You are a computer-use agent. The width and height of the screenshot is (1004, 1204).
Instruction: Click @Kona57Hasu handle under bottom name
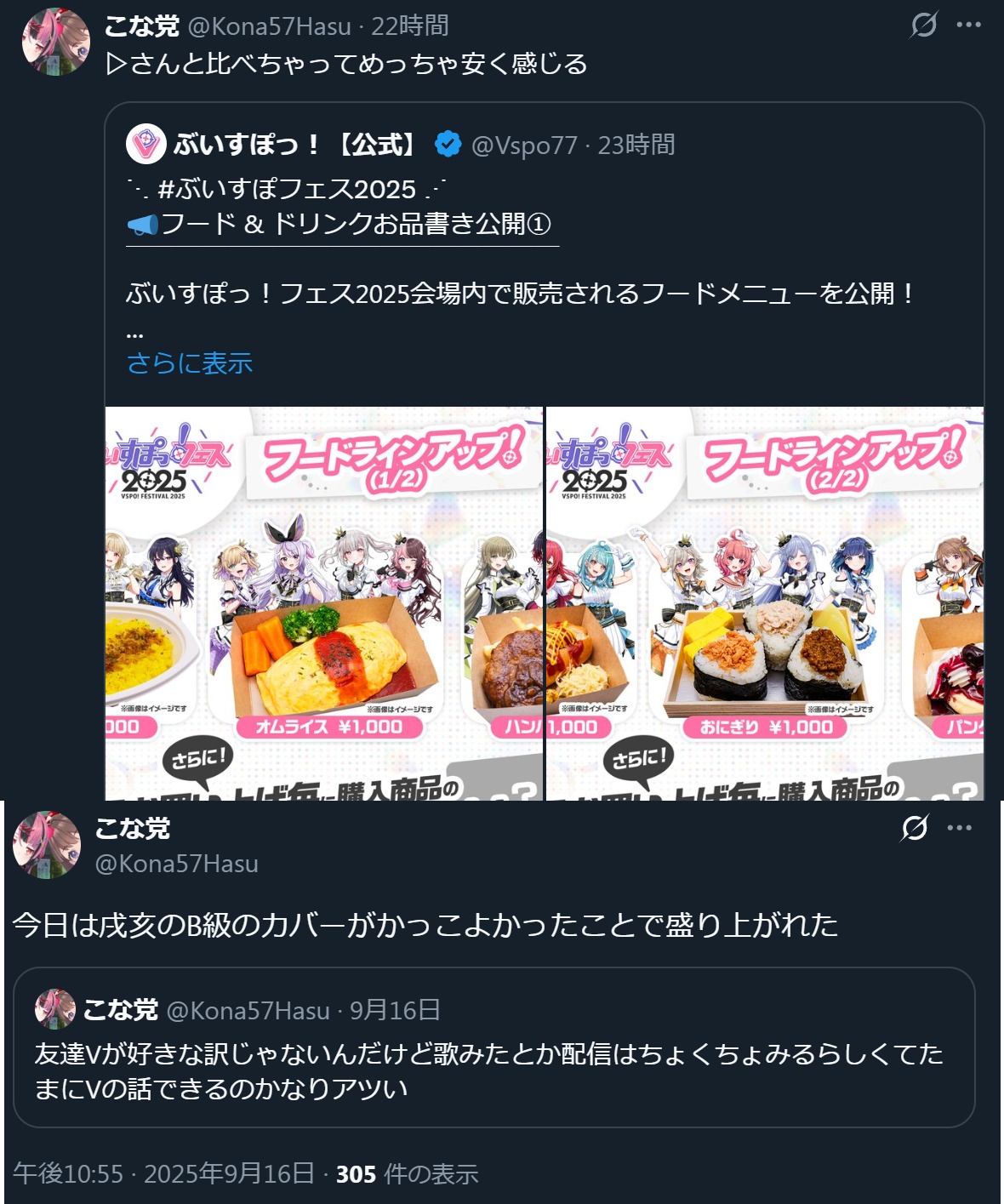point(176,864)
